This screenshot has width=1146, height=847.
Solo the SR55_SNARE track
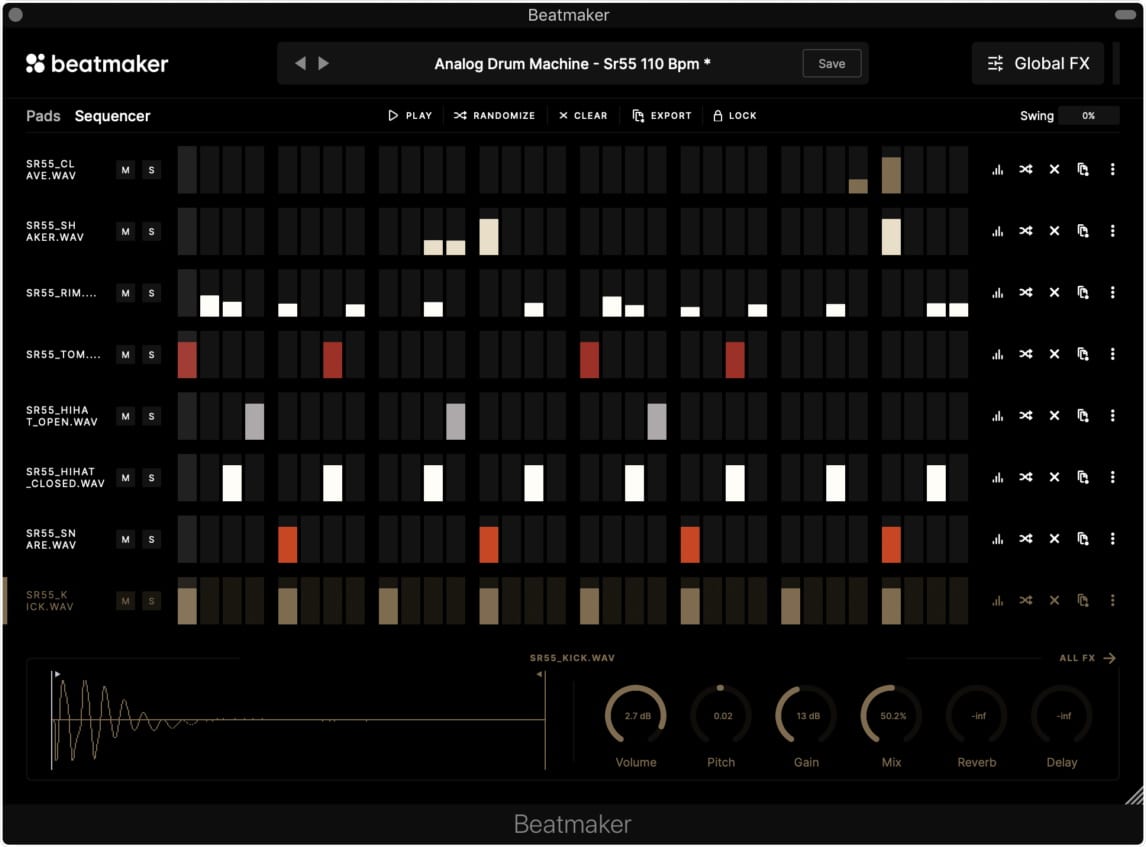tap(151, 539)
